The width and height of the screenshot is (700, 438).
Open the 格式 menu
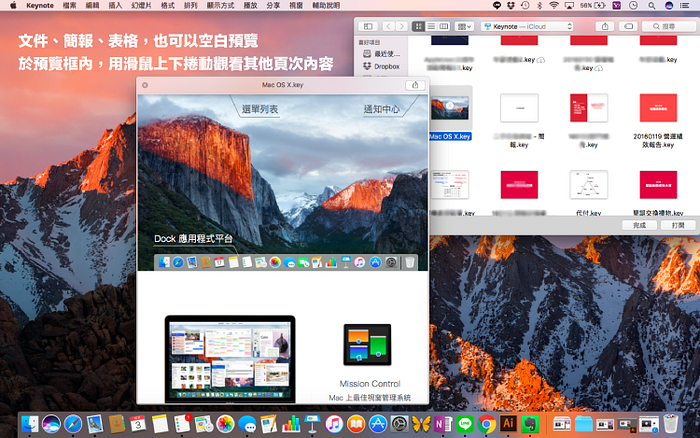[168, 5]
